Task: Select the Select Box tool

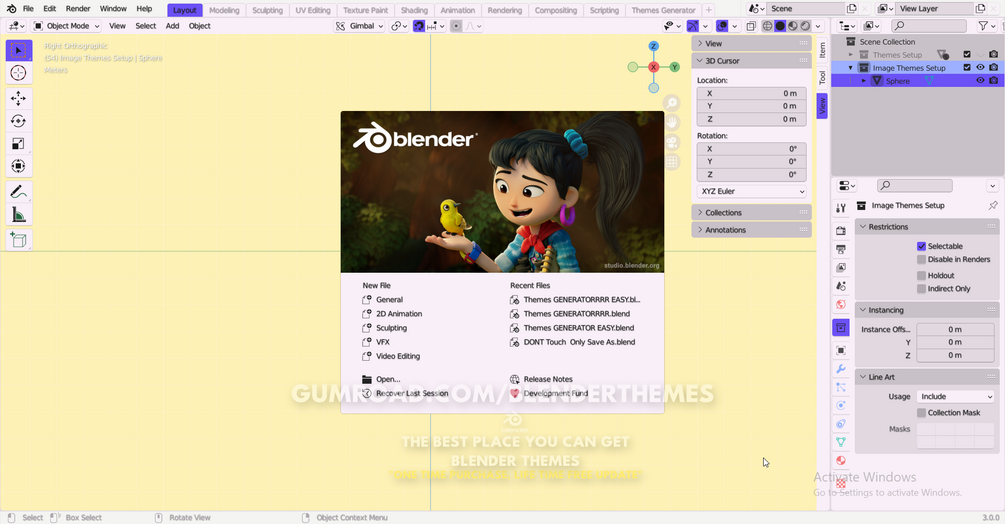Action: point(19,50)
